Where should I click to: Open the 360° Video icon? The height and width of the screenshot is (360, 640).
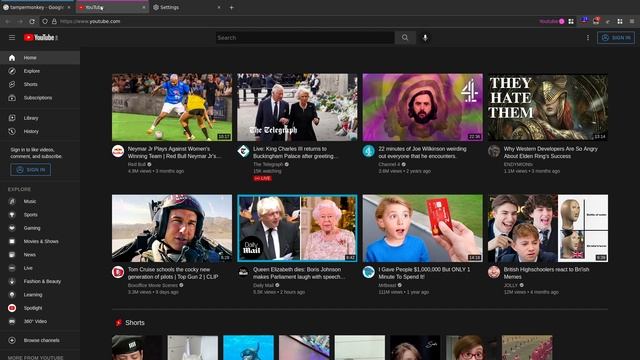tap(12, 322)
